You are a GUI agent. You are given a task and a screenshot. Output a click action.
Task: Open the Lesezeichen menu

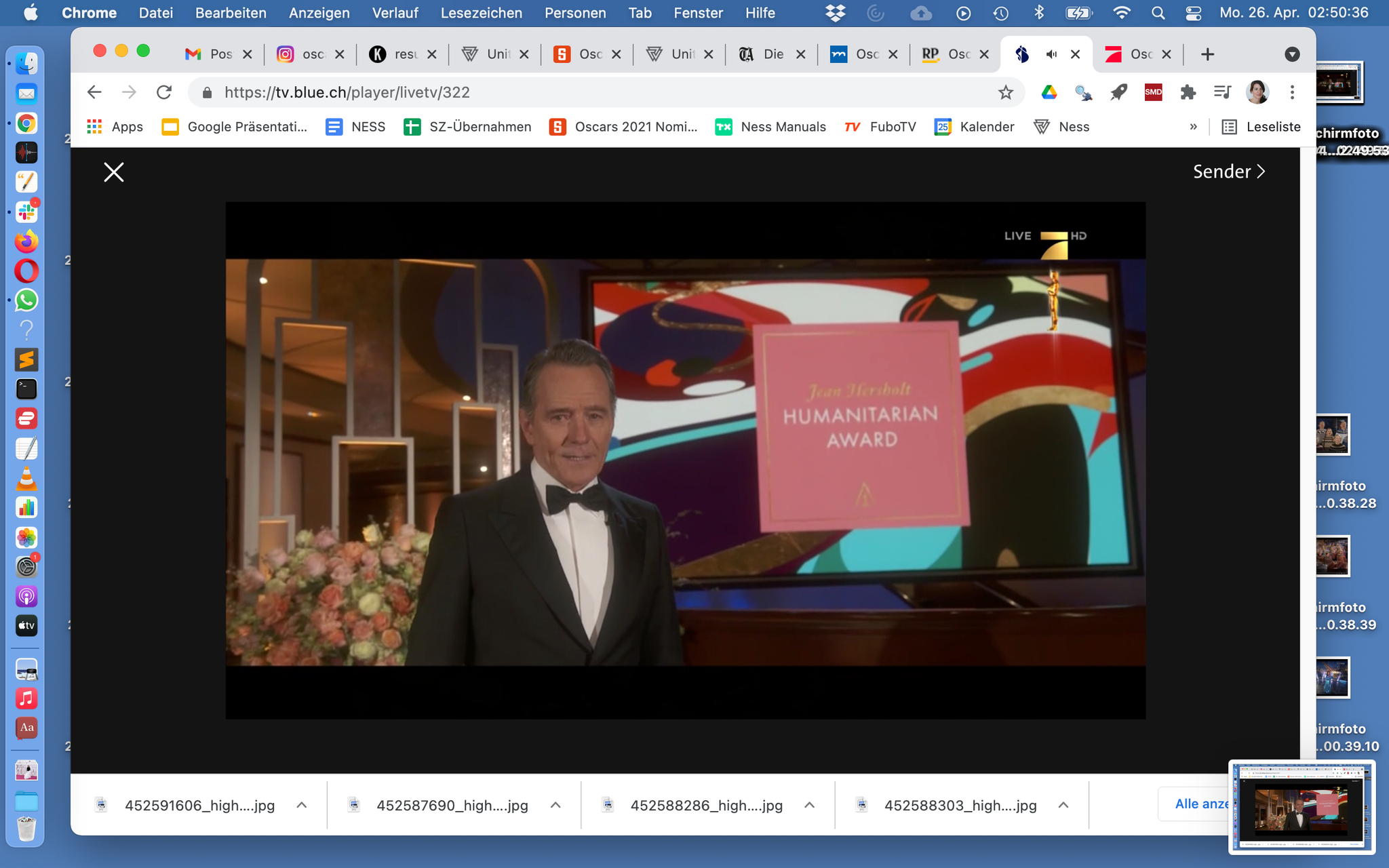pos(481,13)
